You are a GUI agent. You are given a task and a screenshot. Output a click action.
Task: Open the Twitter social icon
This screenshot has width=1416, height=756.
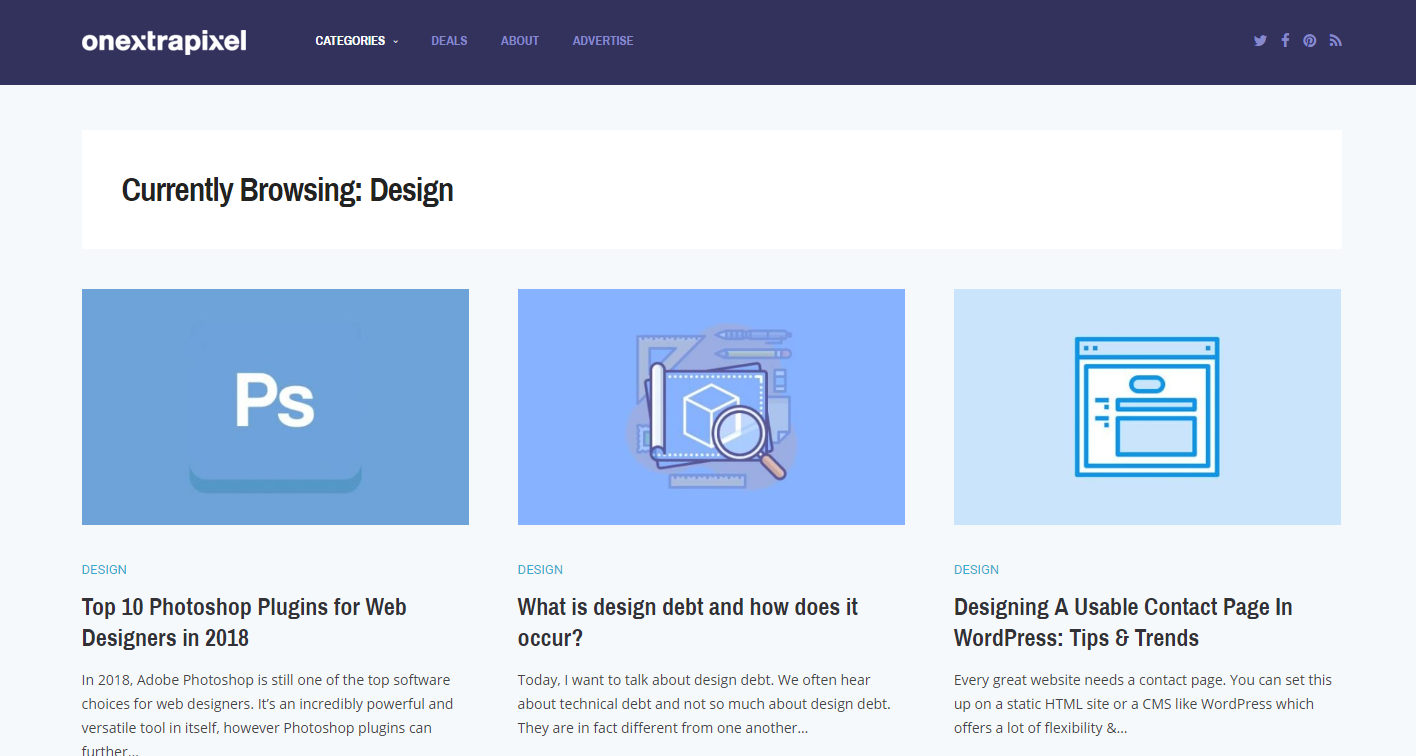[1260, 41]
